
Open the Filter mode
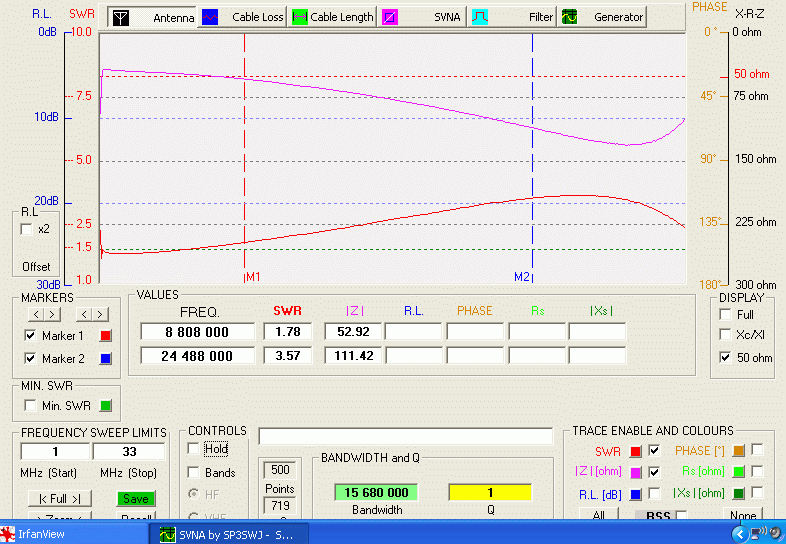(x=513, y=17)
